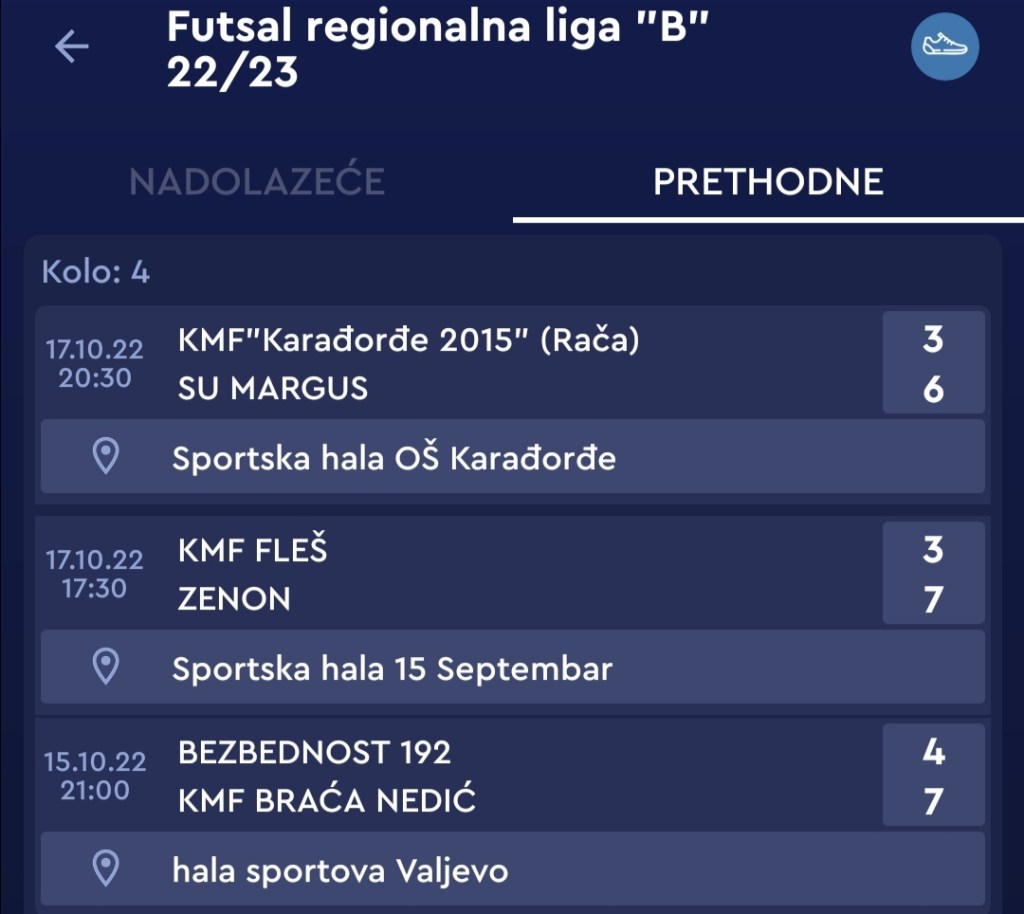Screen dimensions: 1024x914
Task: Select the PRETHODNE tab
Action: [x=768, y=182]
